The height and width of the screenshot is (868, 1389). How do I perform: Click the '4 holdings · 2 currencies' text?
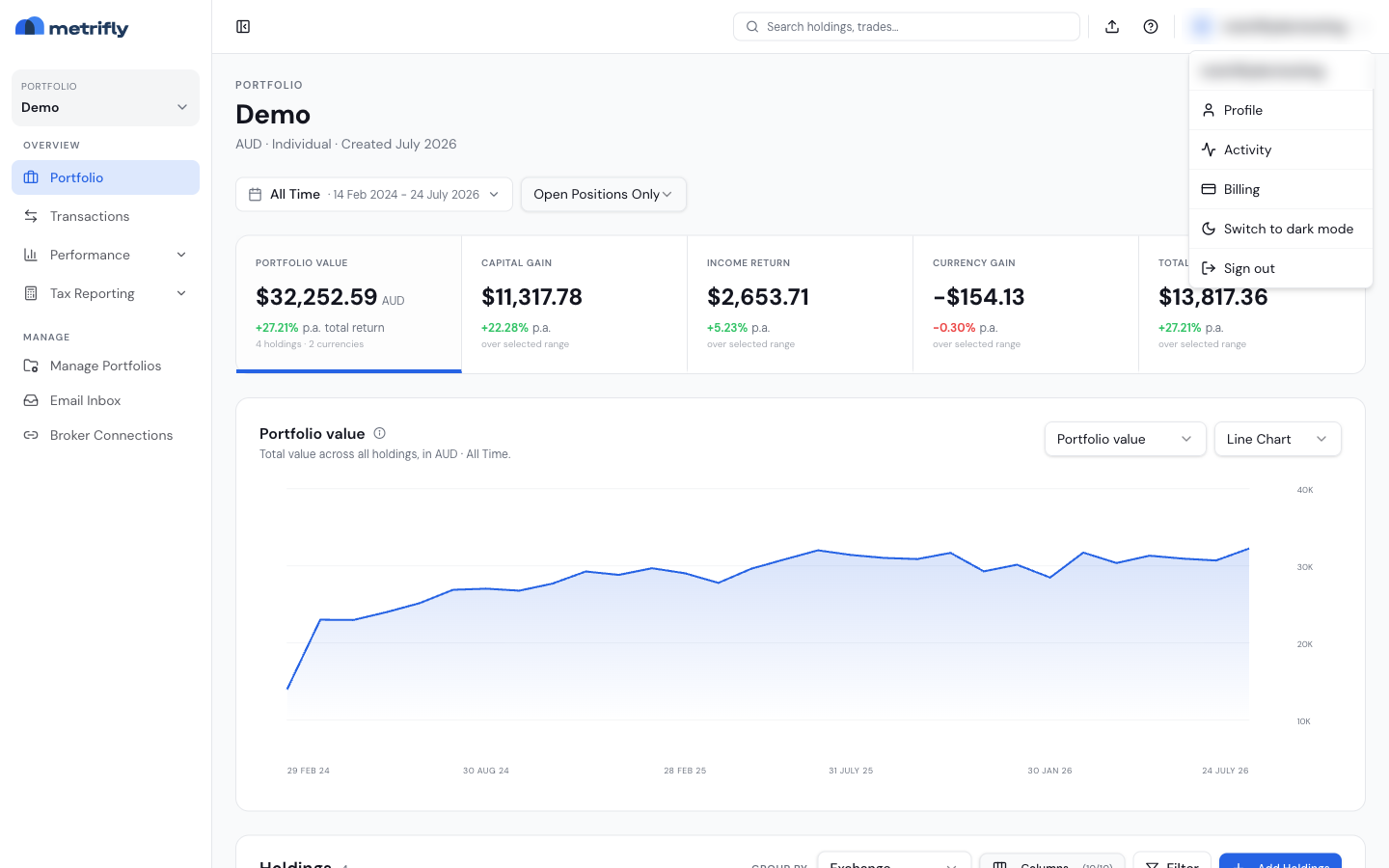(x=310, y=344)
